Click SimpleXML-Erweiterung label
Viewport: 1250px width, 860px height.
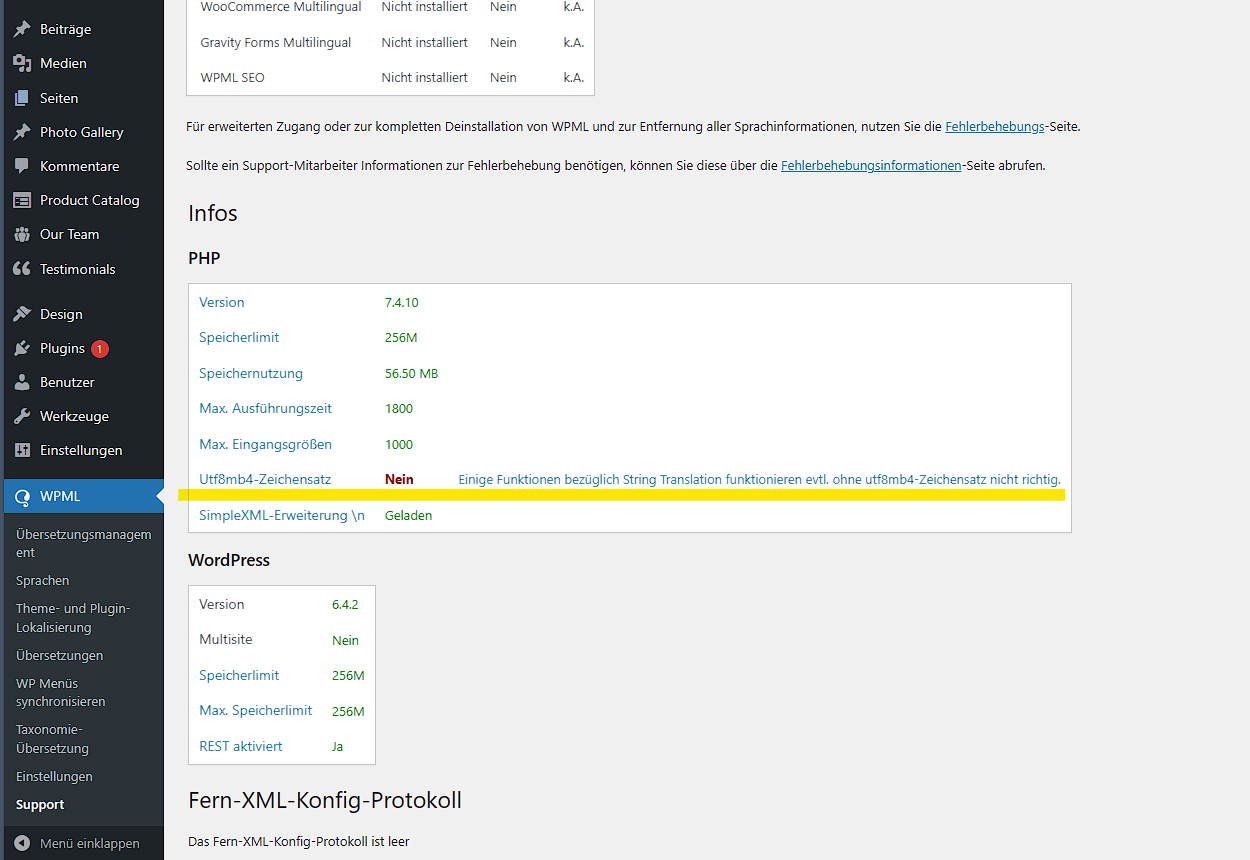click(x=282, y=516)
